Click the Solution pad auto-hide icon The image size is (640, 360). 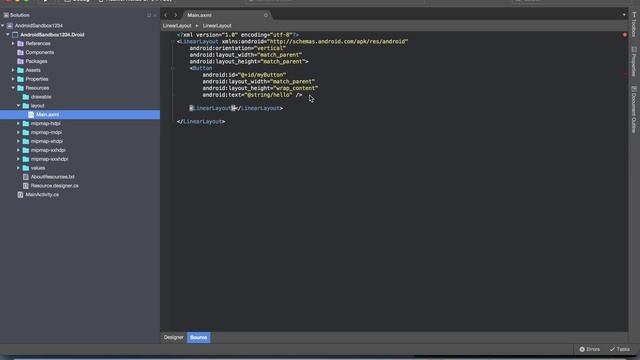tap(149, 15)
